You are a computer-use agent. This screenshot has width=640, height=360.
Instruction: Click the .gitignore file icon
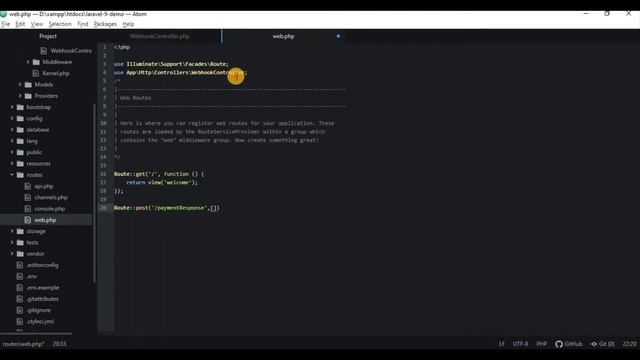tap(19, 310)
